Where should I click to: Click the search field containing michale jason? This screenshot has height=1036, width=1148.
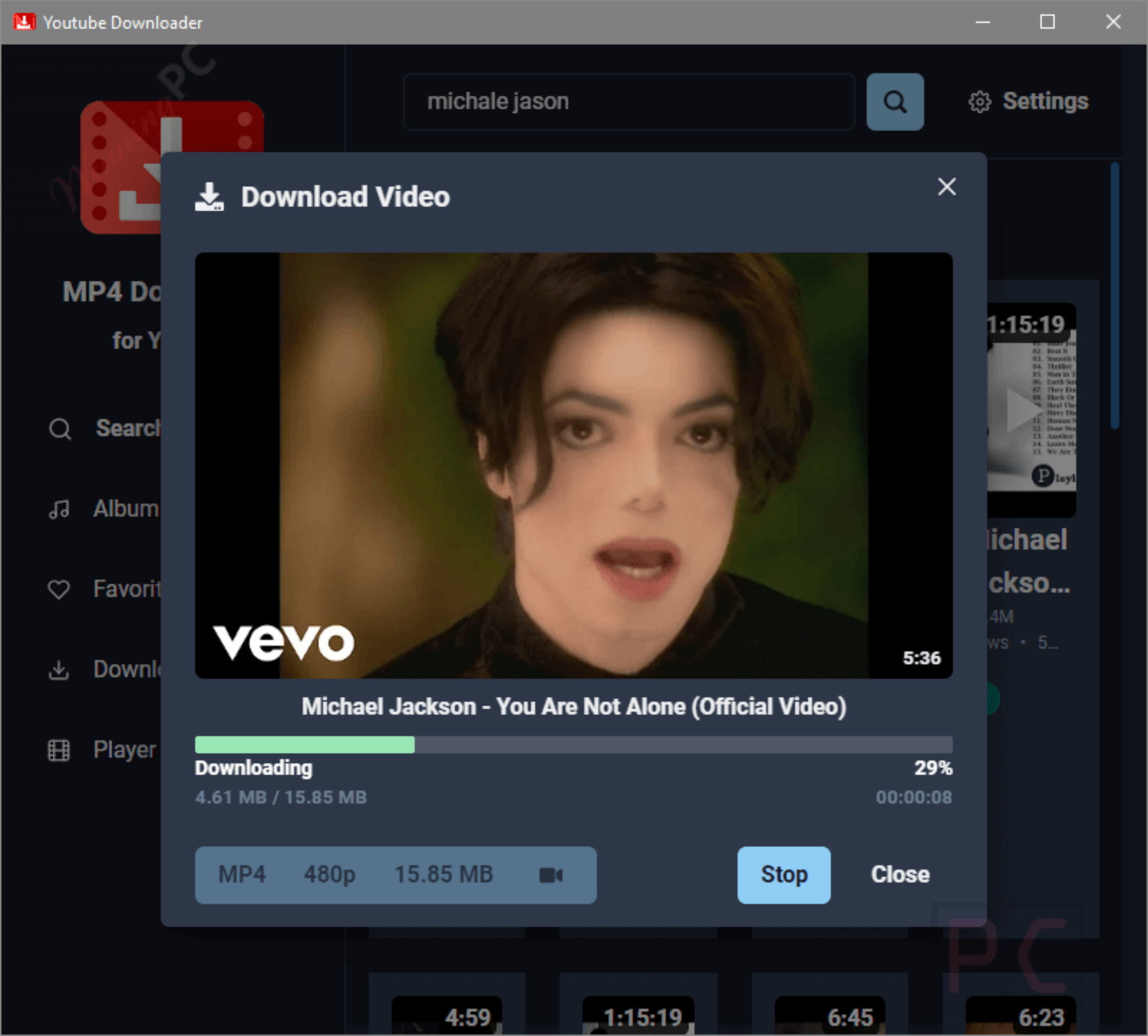629,102
